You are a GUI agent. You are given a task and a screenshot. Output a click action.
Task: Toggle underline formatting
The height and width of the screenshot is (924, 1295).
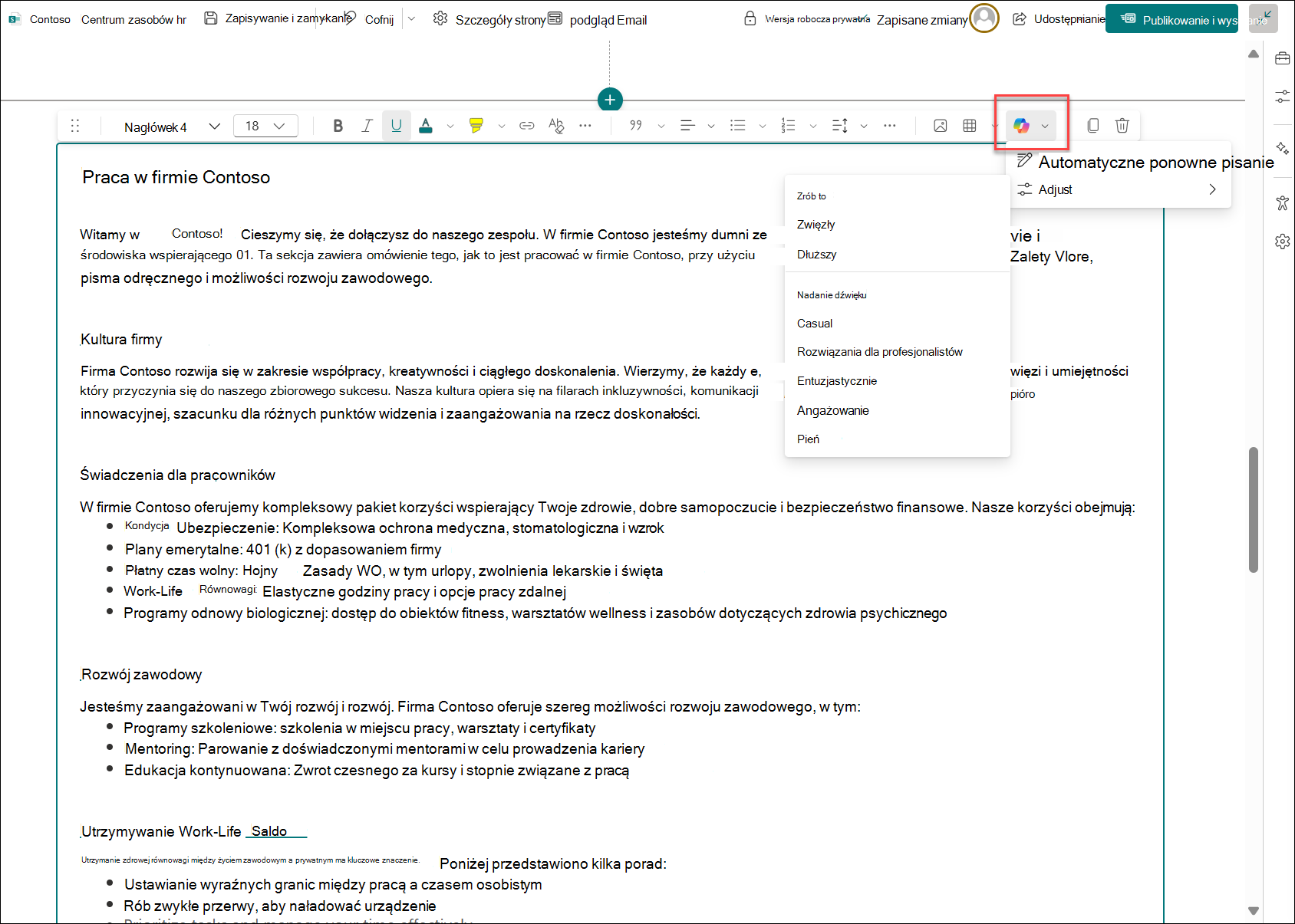point(396,126)
